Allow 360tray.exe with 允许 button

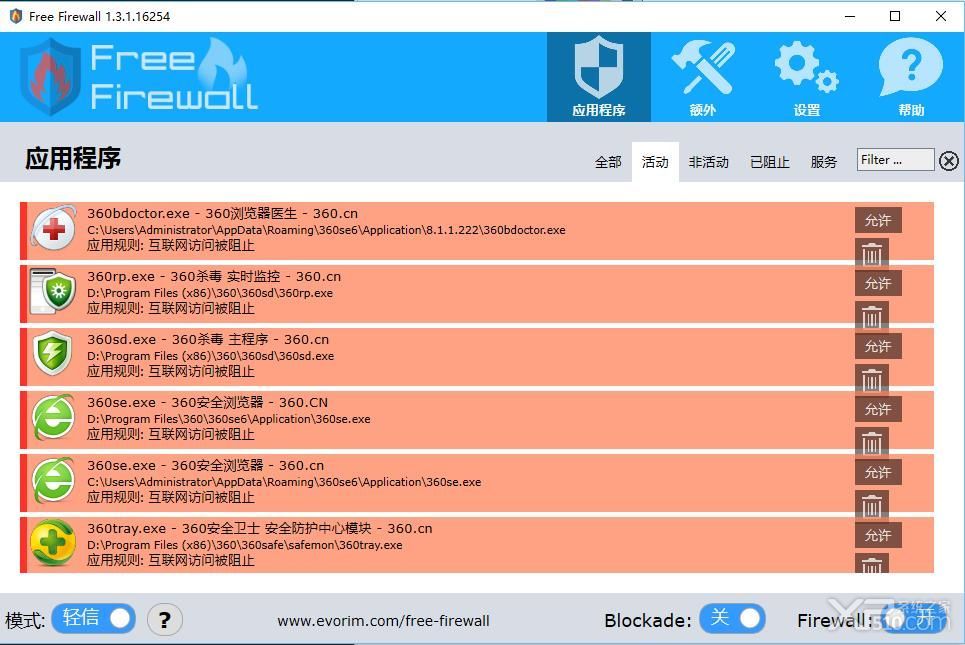coord(878,535)
